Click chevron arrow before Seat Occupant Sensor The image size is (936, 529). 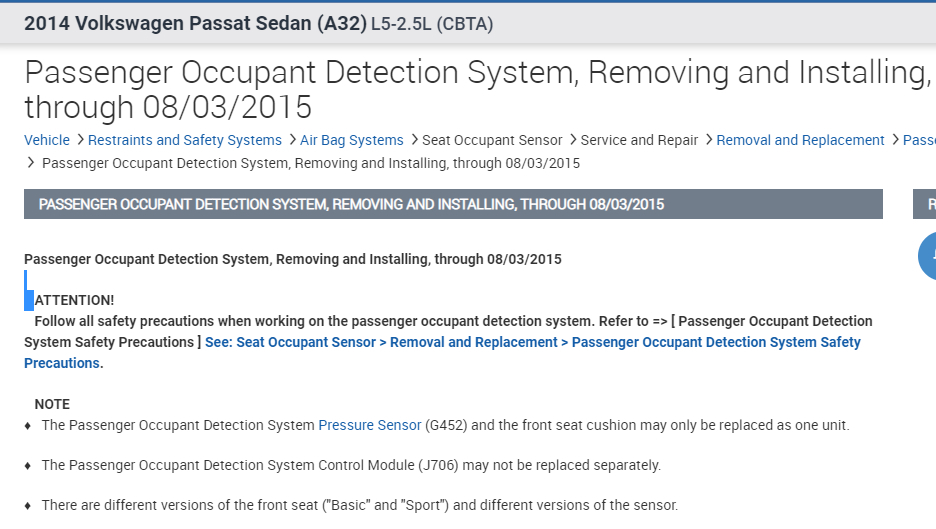click(413, 140)
